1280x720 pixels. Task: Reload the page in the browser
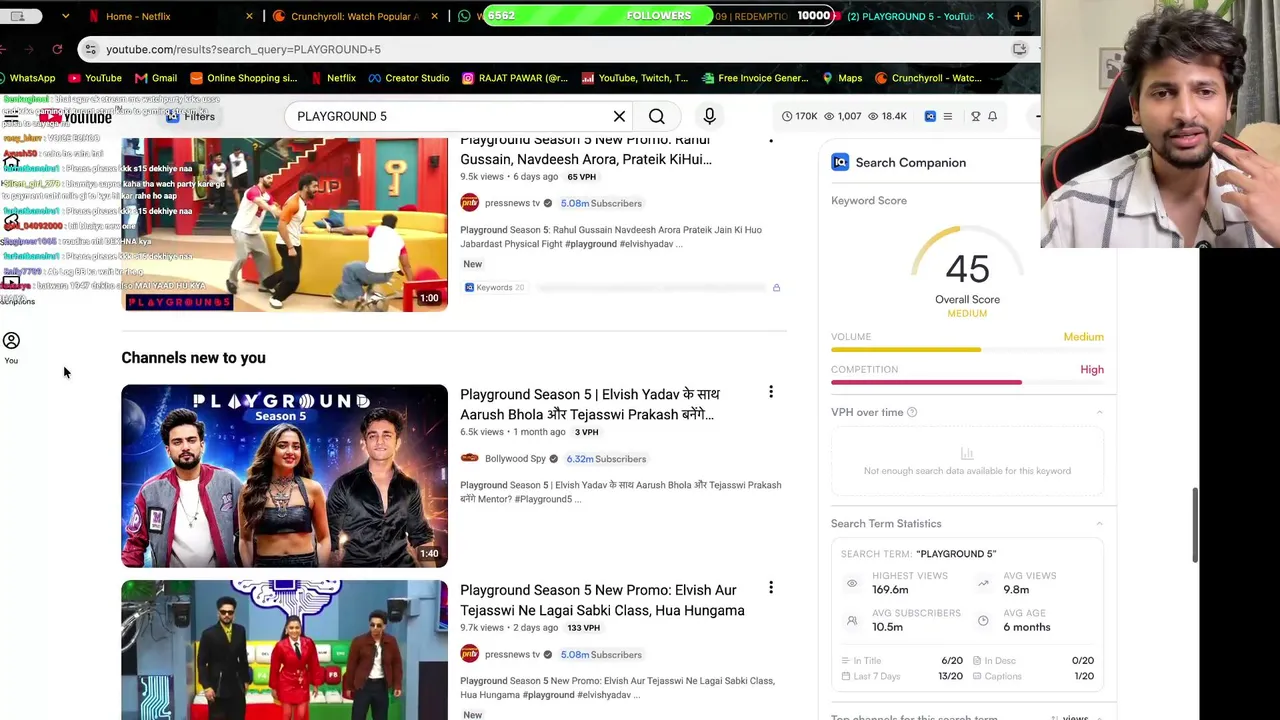(57, 49)
